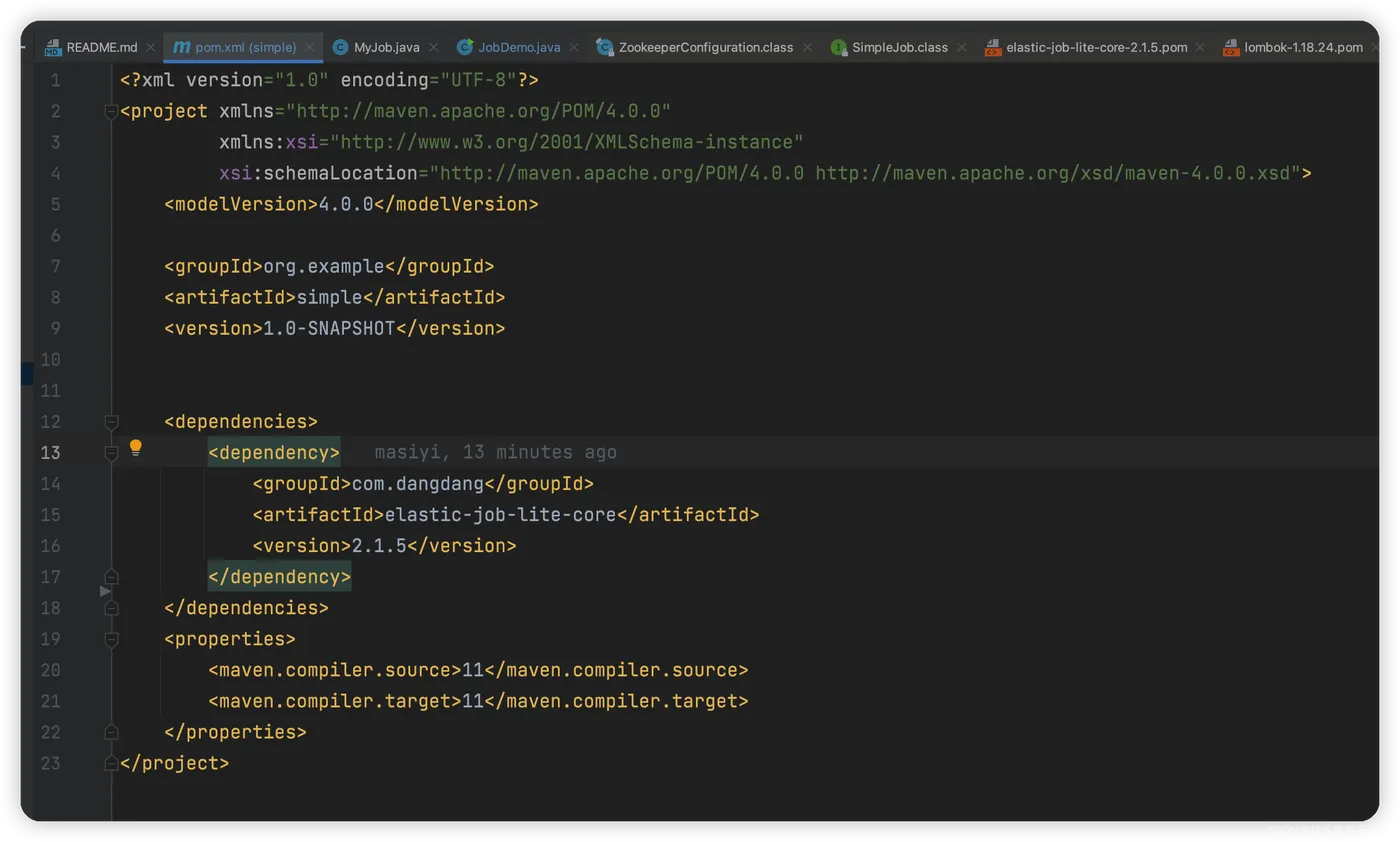Click the XMLSchema-instance URL on line 3
The image size is (1400, 842).
coord(567,142)
